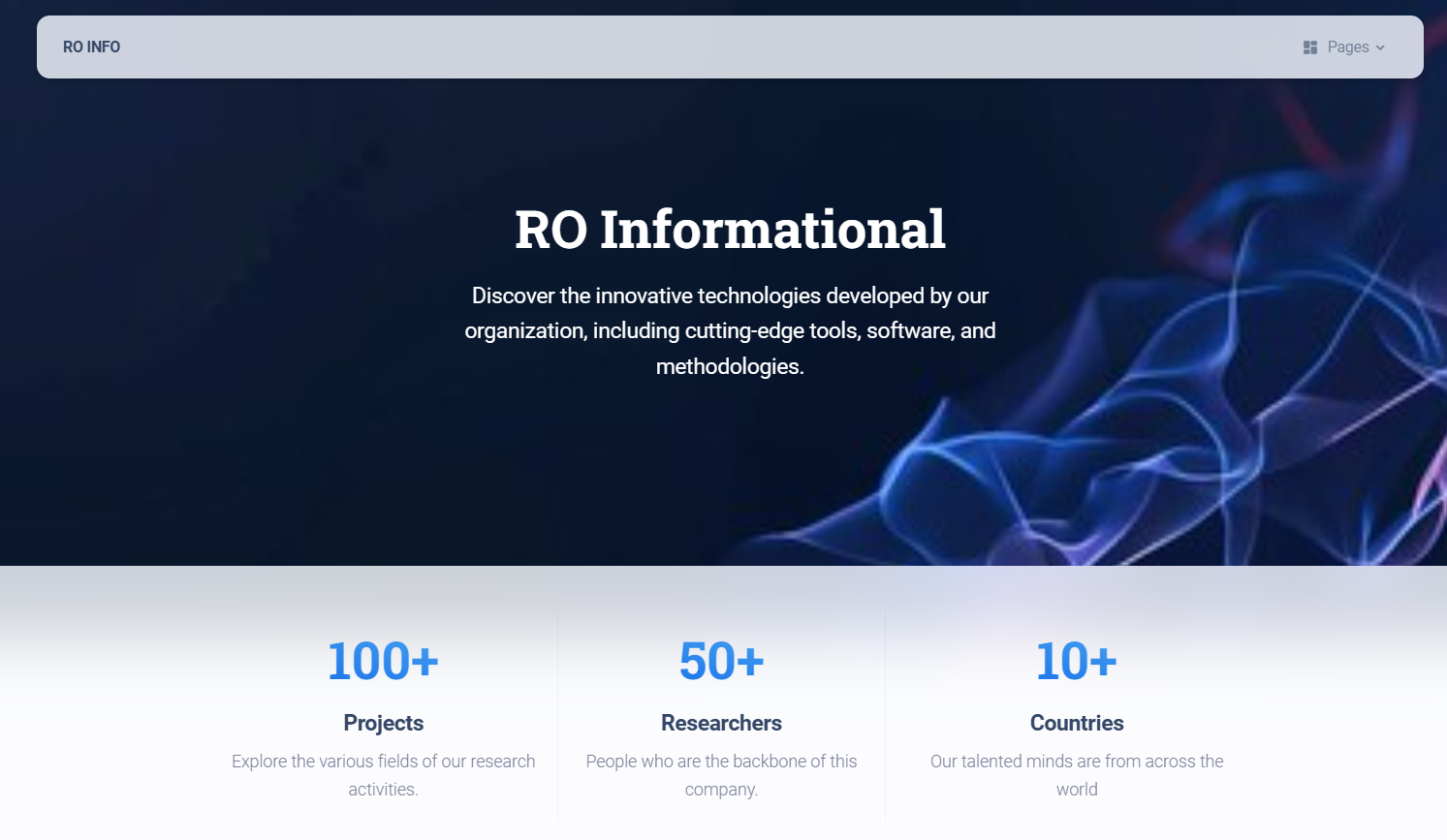Click the 50+ researchers counter
The width and height of the screenshot is (1447, 840).
pos(721,662)
